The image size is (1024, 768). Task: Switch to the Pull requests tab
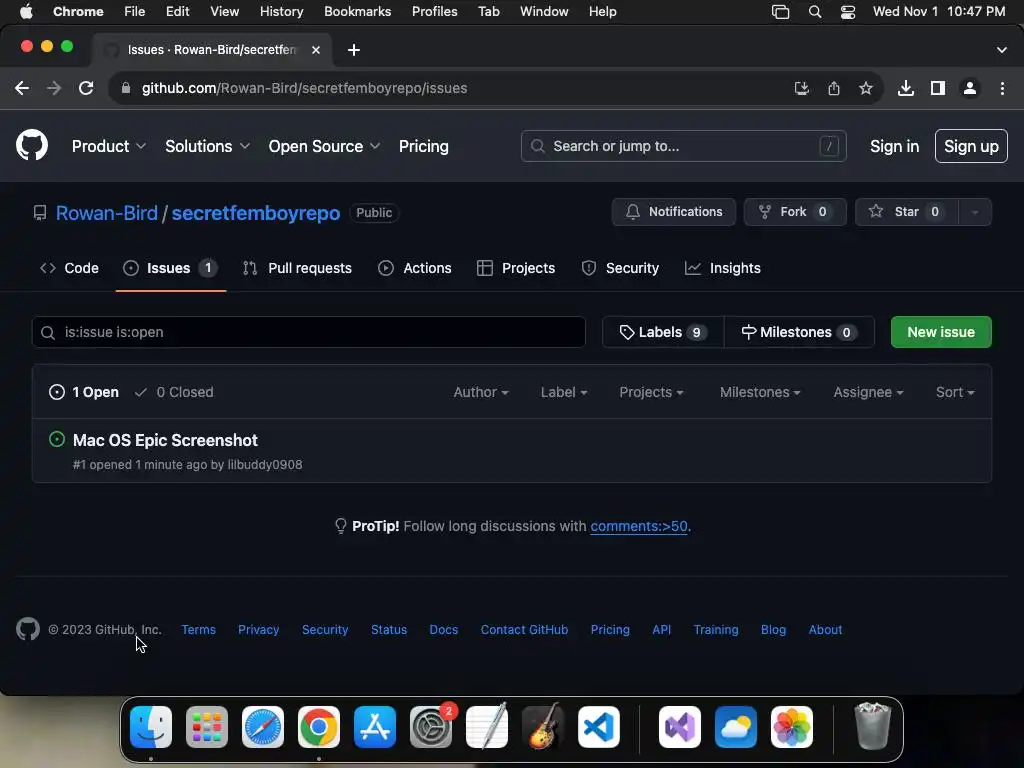click(x=297, y=268)
